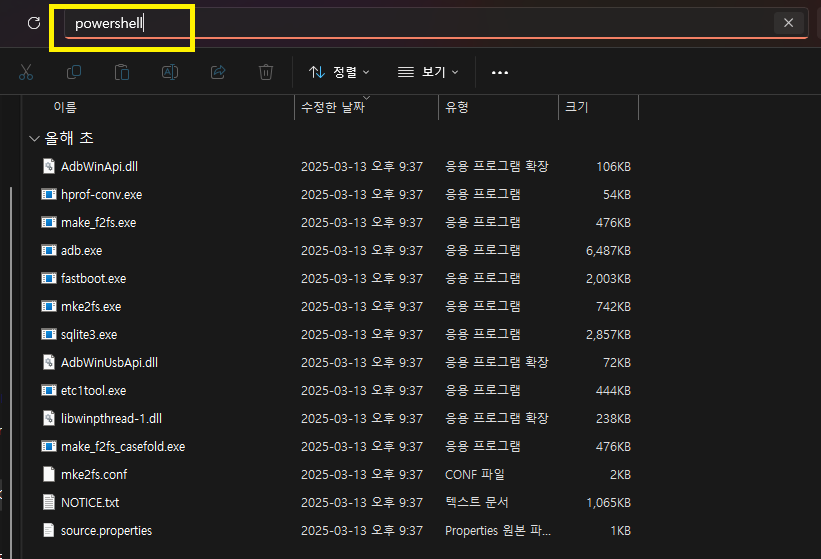
Task: Click the 106KB size of AdbWinApi.dll
Action: 614,166
